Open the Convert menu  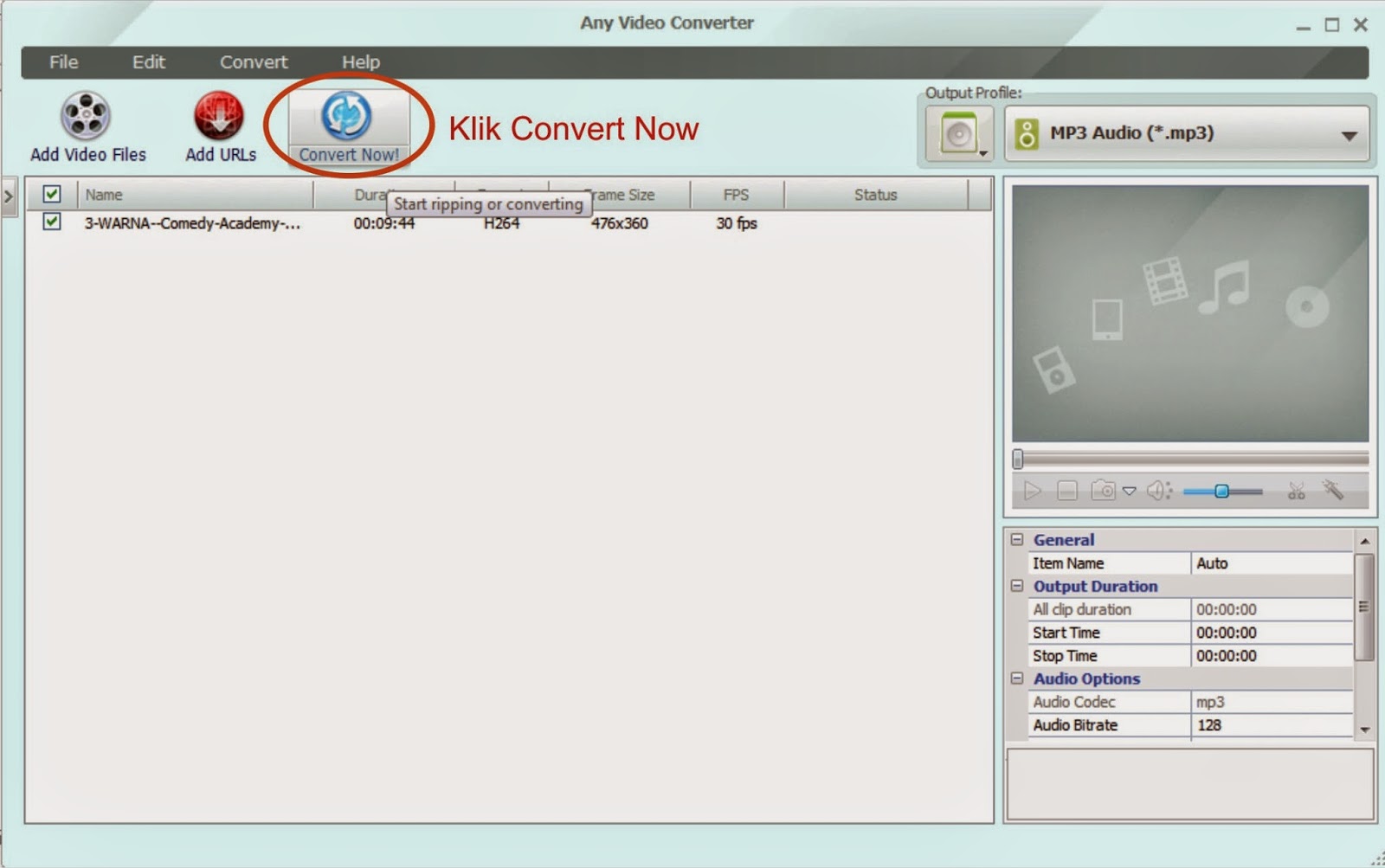(x=252, y=61)
